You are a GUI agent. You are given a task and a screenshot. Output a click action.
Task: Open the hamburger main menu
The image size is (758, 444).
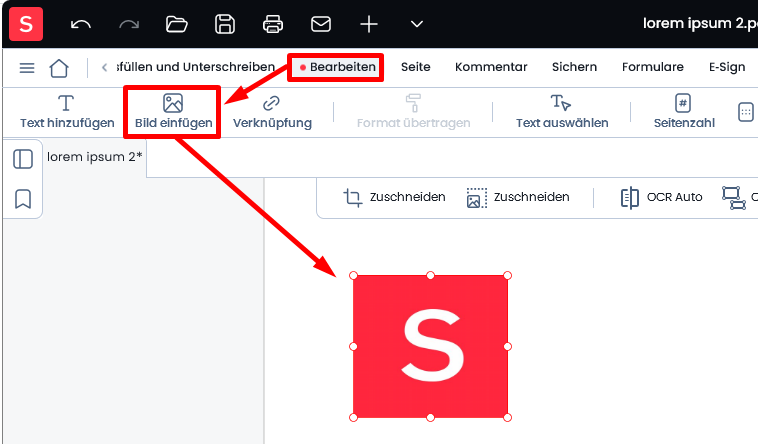[27, 68]
